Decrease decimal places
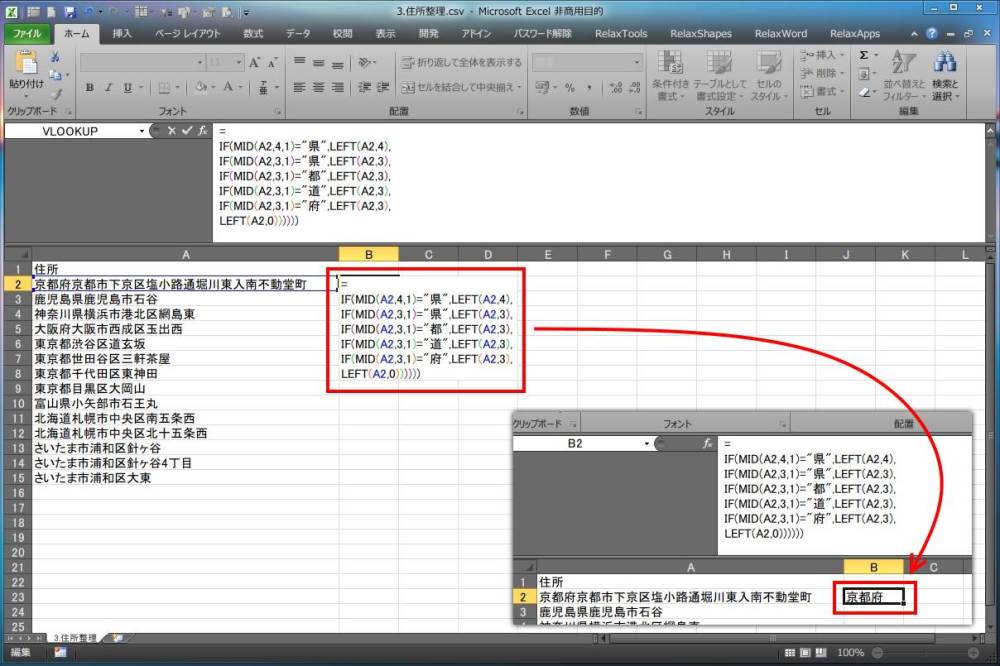This screenshot has width=1000, height=666. [635, 87]
